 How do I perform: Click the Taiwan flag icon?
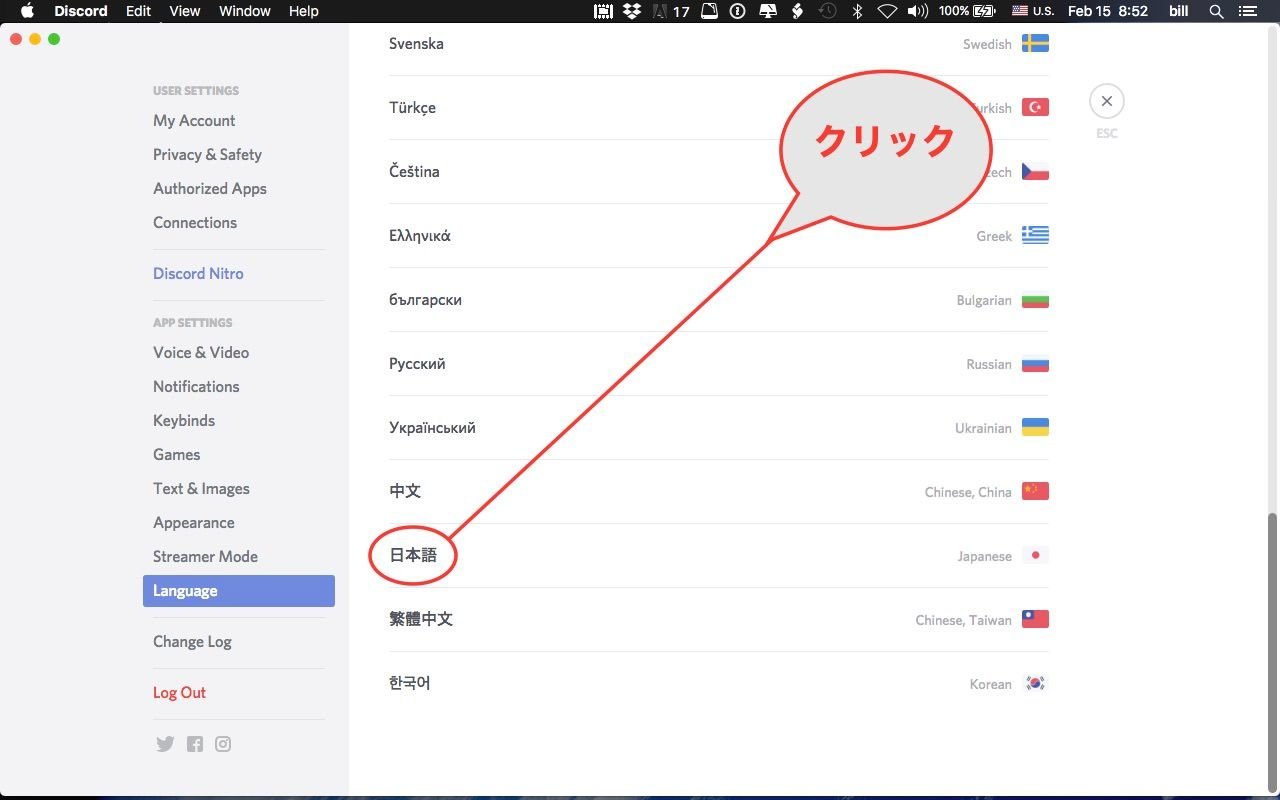coord(1035,620)
